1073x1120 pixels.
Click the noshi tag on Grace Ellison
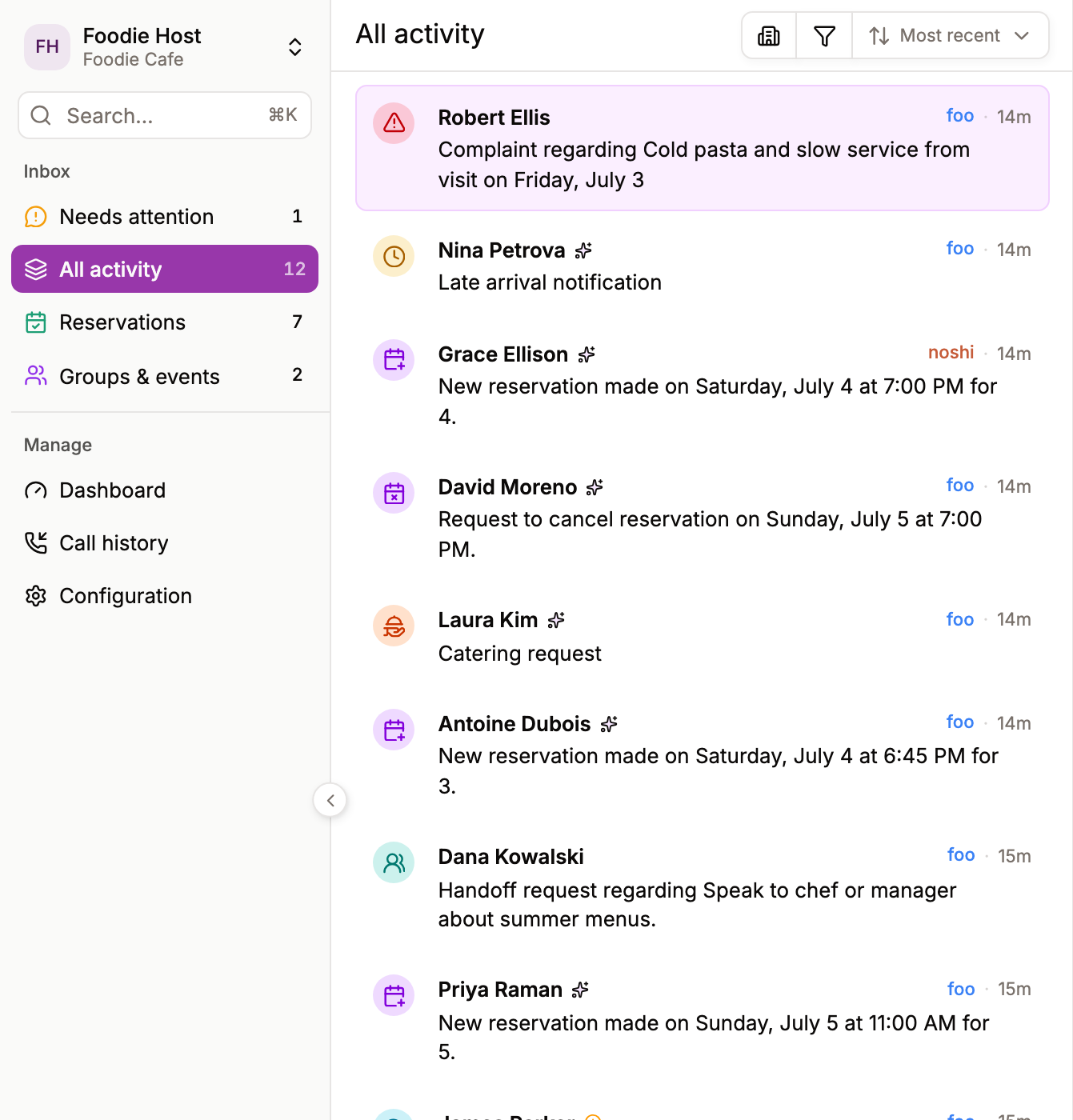(951, 353)
